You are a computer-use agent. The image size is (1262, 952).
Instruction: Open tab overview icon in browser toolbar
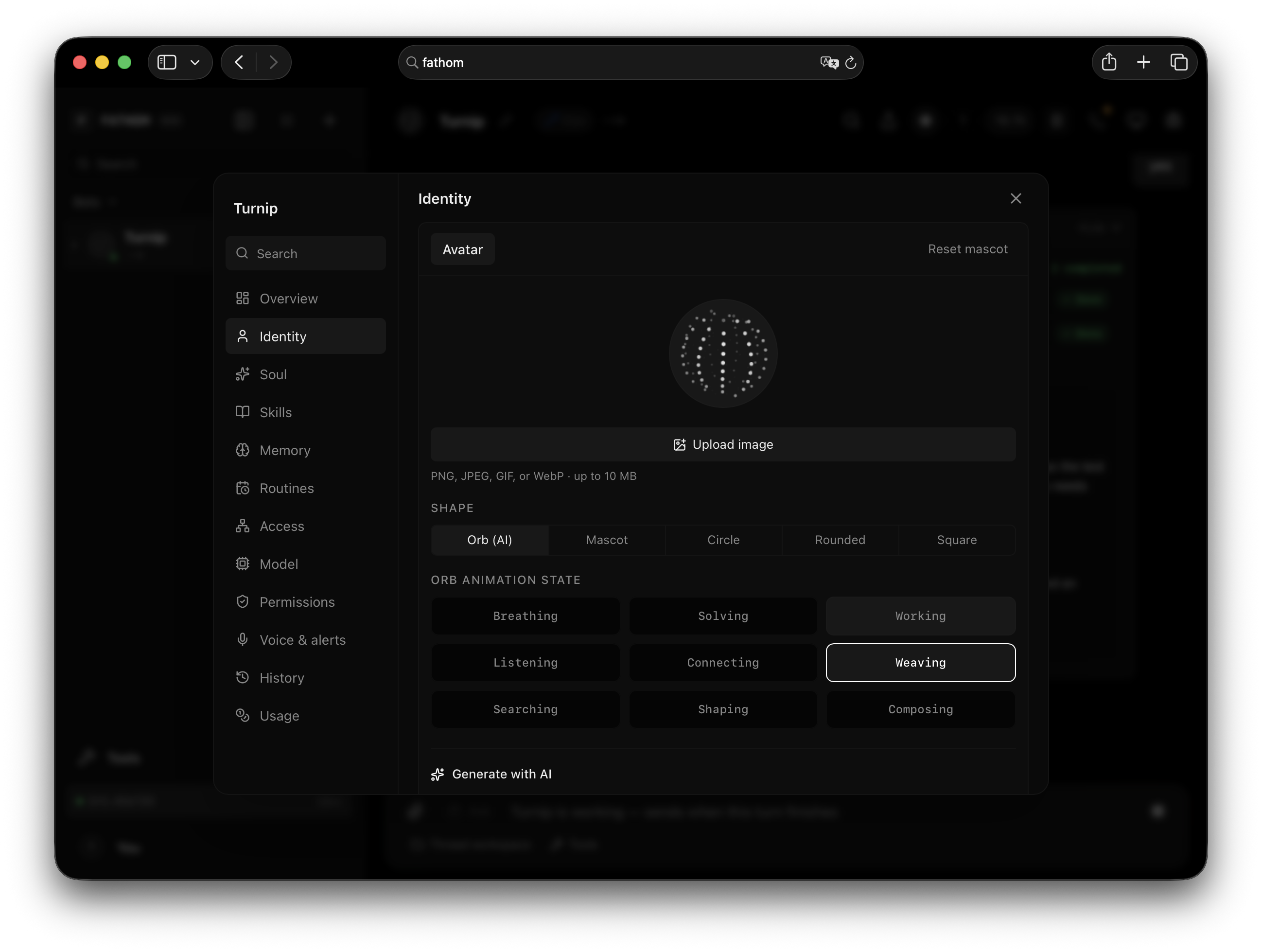pyautogui.click(x=1179, y=62)
